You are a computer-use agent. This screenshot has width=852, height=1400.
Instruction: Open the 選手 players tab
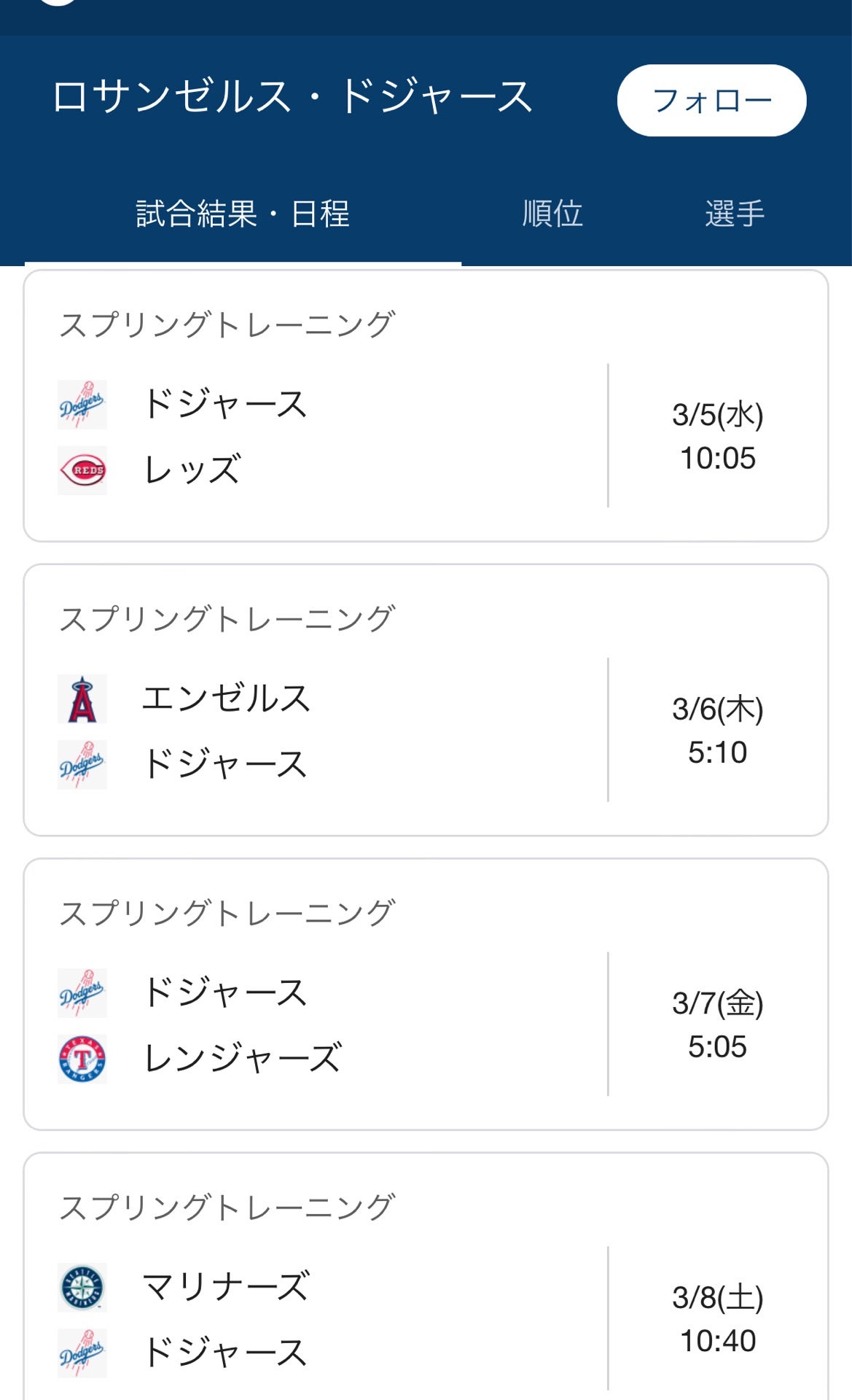pos(735,214)
